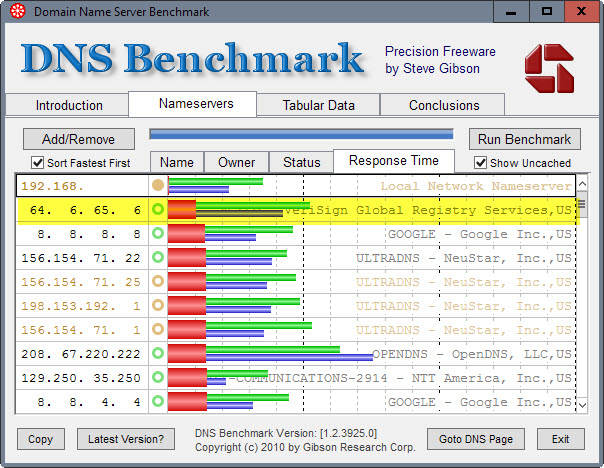This screenshot has height=468, width=604.
Task: Minimize the Domain Name Server Benchmark window
Action: click(511, 12)
